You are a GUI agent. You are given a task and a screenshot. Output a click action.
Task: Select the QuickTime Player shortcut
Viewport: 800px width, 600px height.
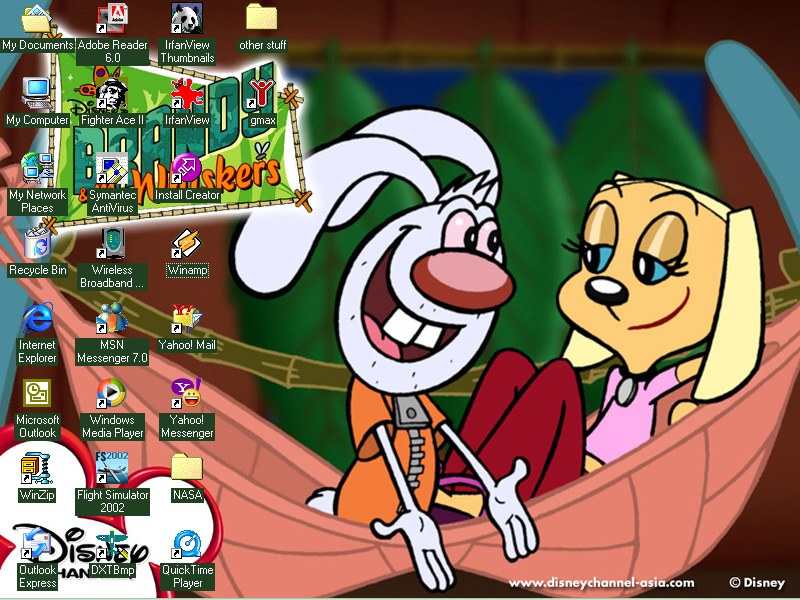tap(187, 544)
